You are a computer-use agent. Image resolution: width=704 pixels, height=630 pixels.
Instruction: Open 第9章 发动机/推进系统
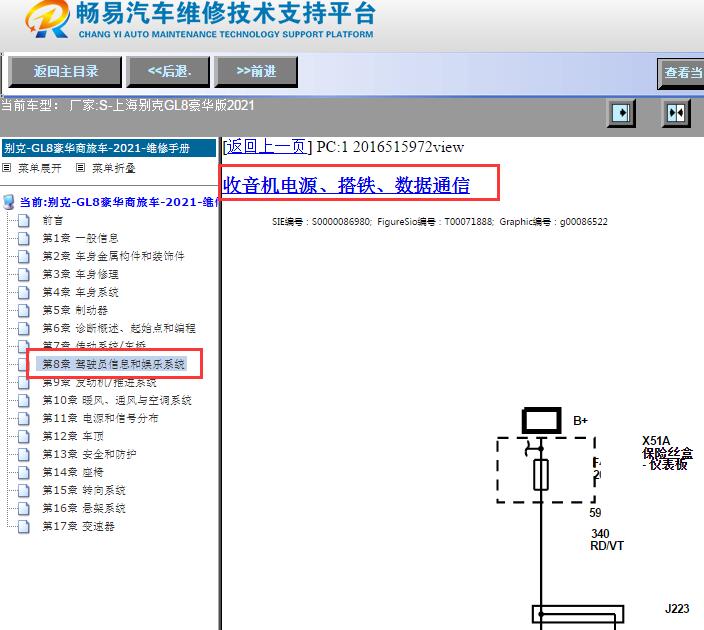[x=99, y=383]
